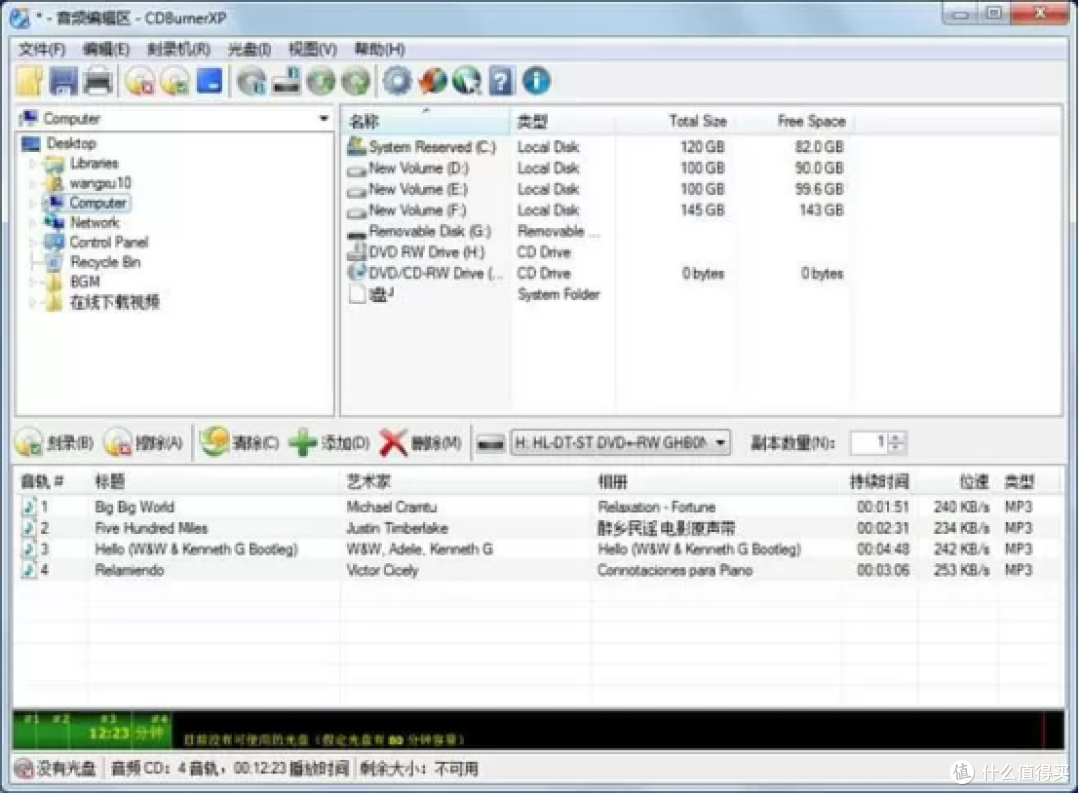Click the blue About info icon
Screen dimensions: 1080x795
(x=537, y=81)
